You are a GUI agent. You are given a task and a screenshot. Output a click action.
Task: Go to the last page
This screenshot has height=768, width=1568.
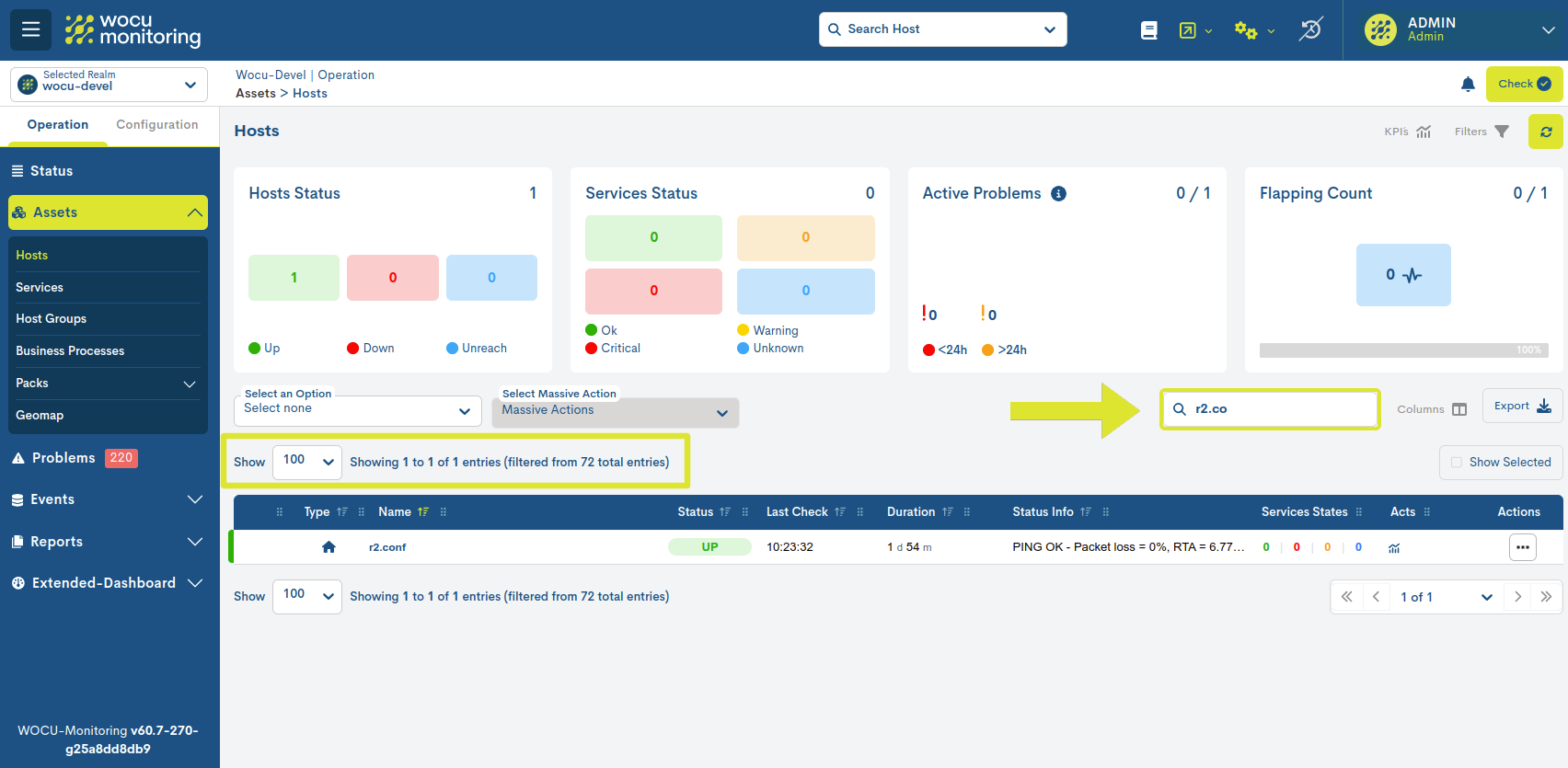pyautogui.click(x=1546, y=597)
